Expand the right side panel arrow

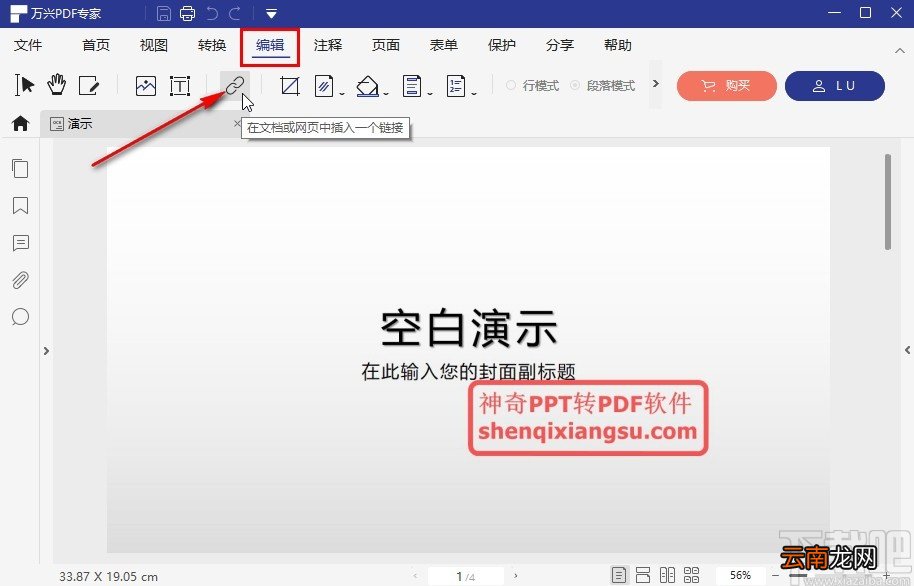pos(908,350)
